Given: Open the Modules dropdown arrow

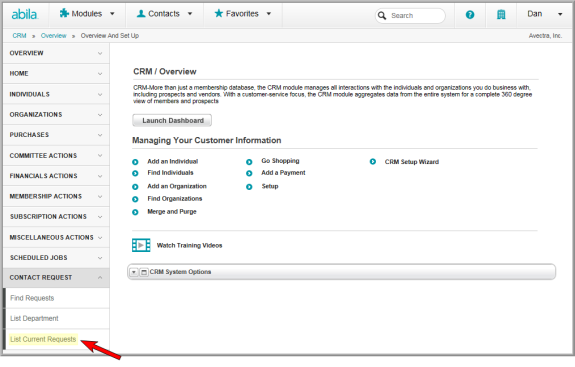Looking at the screenshot, I should click(112, 14).
